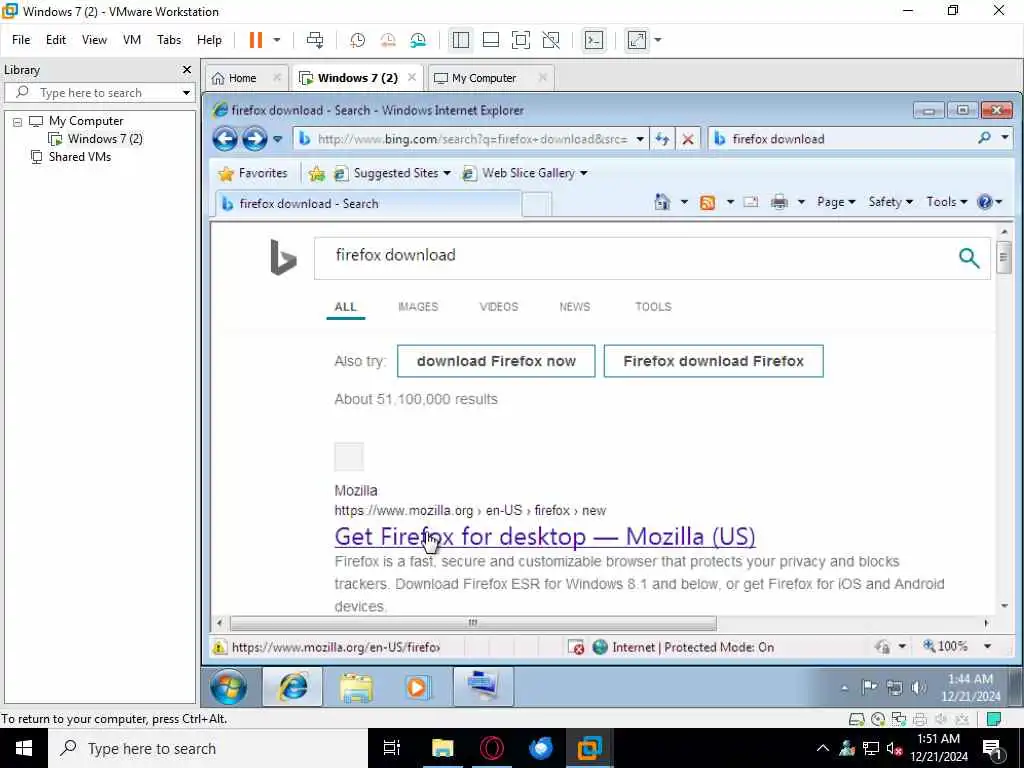
Task: Click guest volume speaker tray icon
Action: [918, 687]
